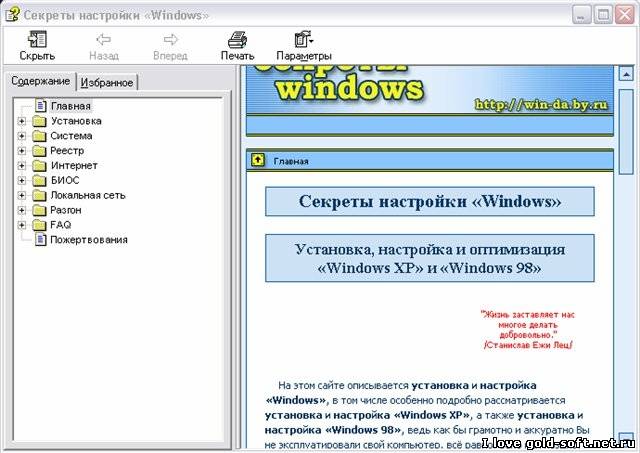The height and width of the screenshot is (453, 640).
Task: Expand the Разгон tree node
Action: 22,210
